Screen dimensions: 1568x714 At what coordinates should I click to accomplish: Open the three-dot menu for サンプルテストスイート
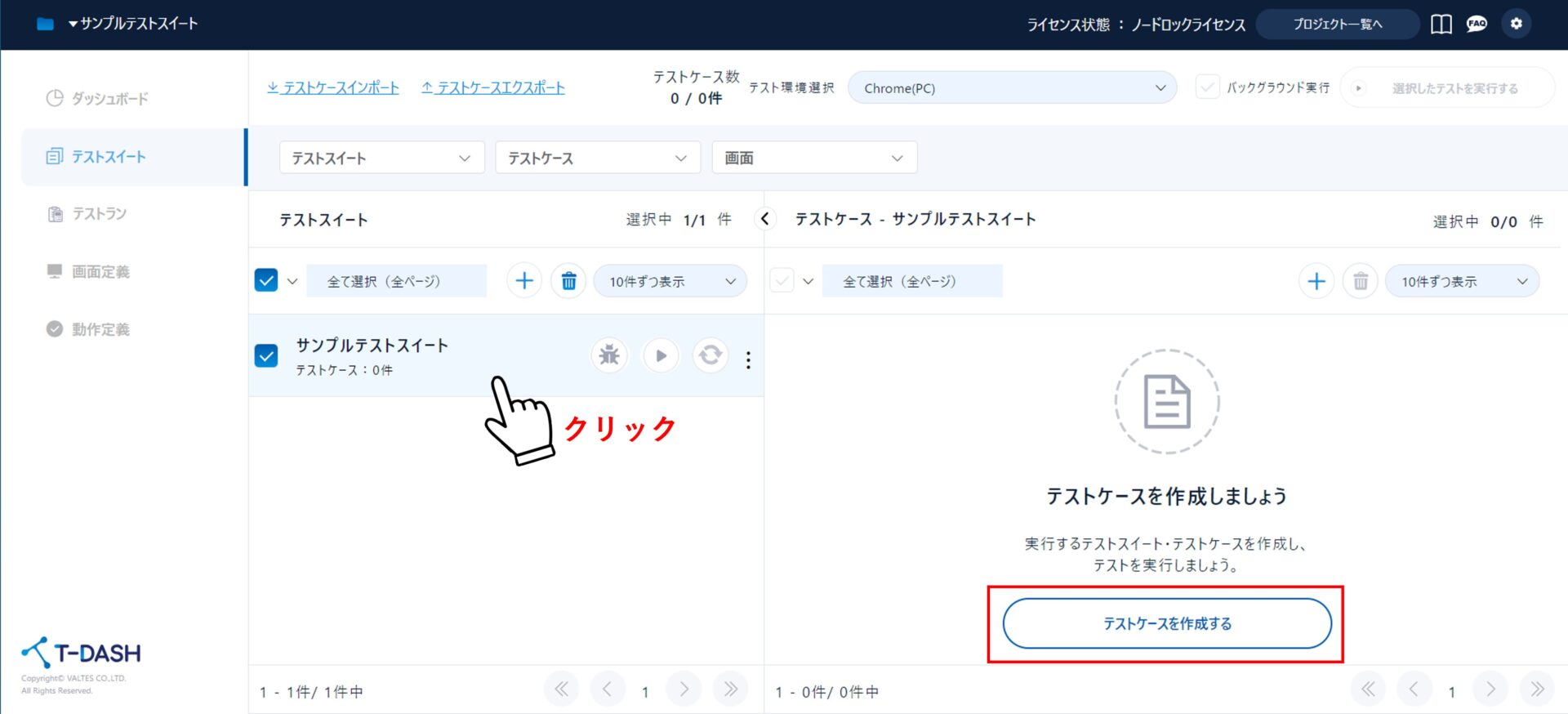click(x=748, y=359)
